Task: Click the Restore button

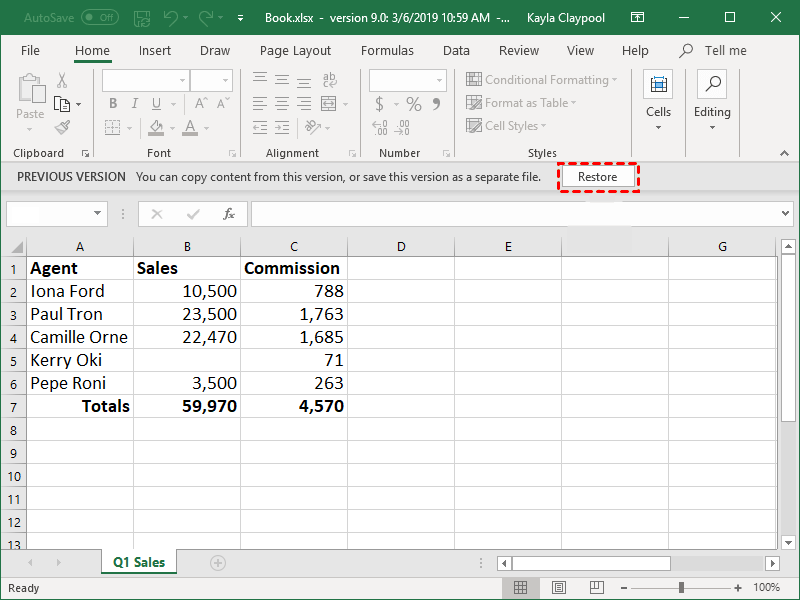Action: (597, 177)
